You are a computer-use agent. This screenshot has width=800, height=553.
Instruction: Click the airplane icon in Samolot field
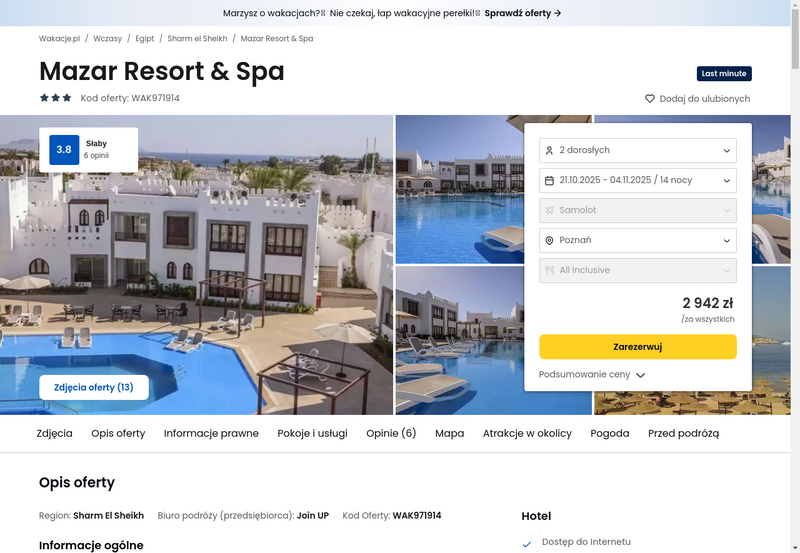549,210
